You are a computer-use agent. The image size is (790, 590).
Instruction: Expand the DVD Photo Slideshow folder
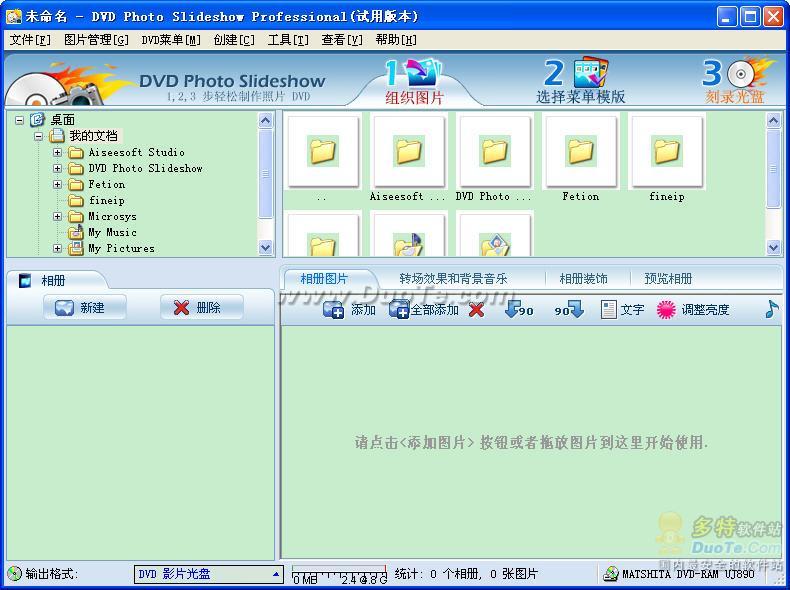(x=57, y=168)
